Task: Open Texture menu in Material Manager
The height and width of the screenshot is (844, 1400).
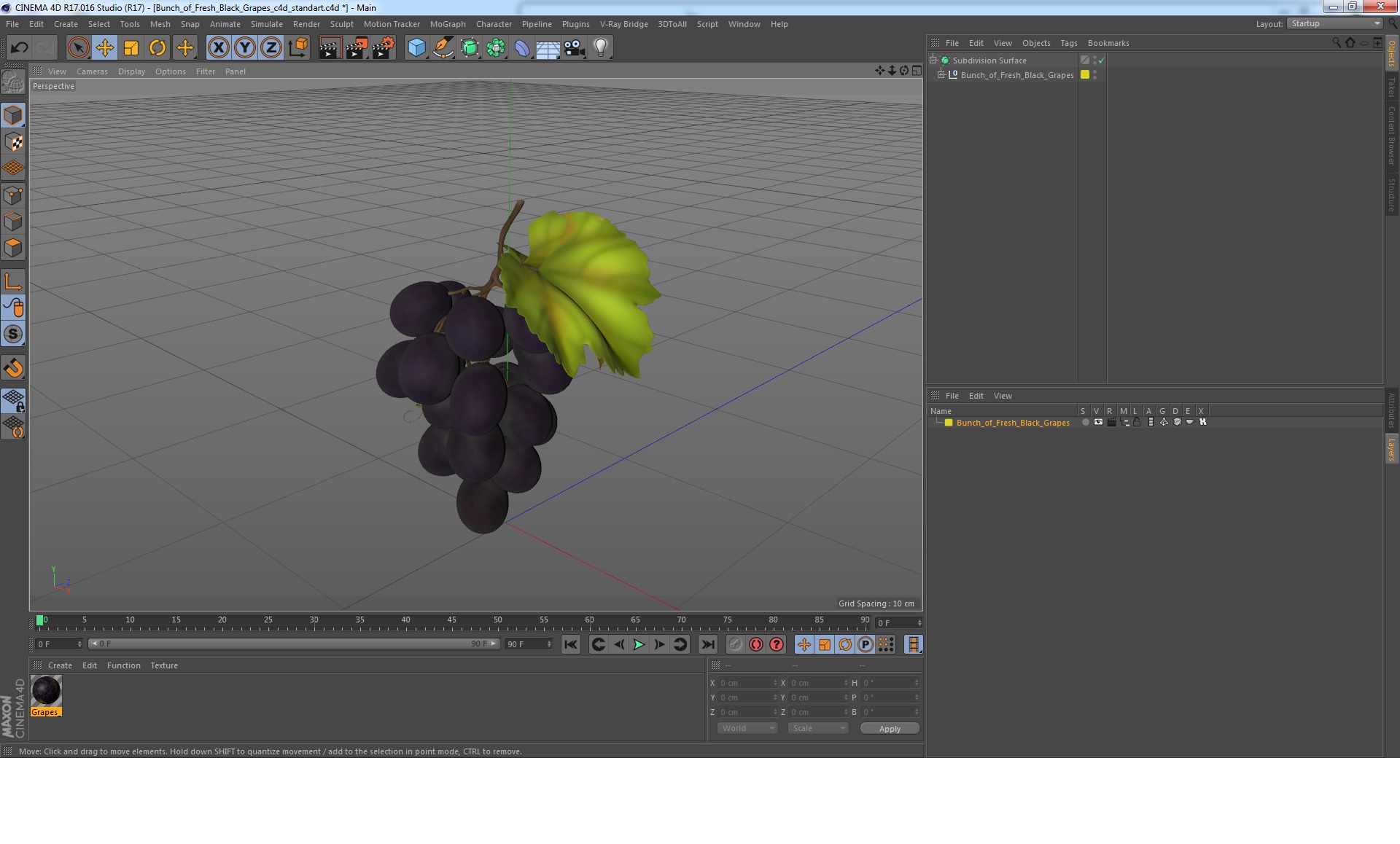Action: click(164, 665)
